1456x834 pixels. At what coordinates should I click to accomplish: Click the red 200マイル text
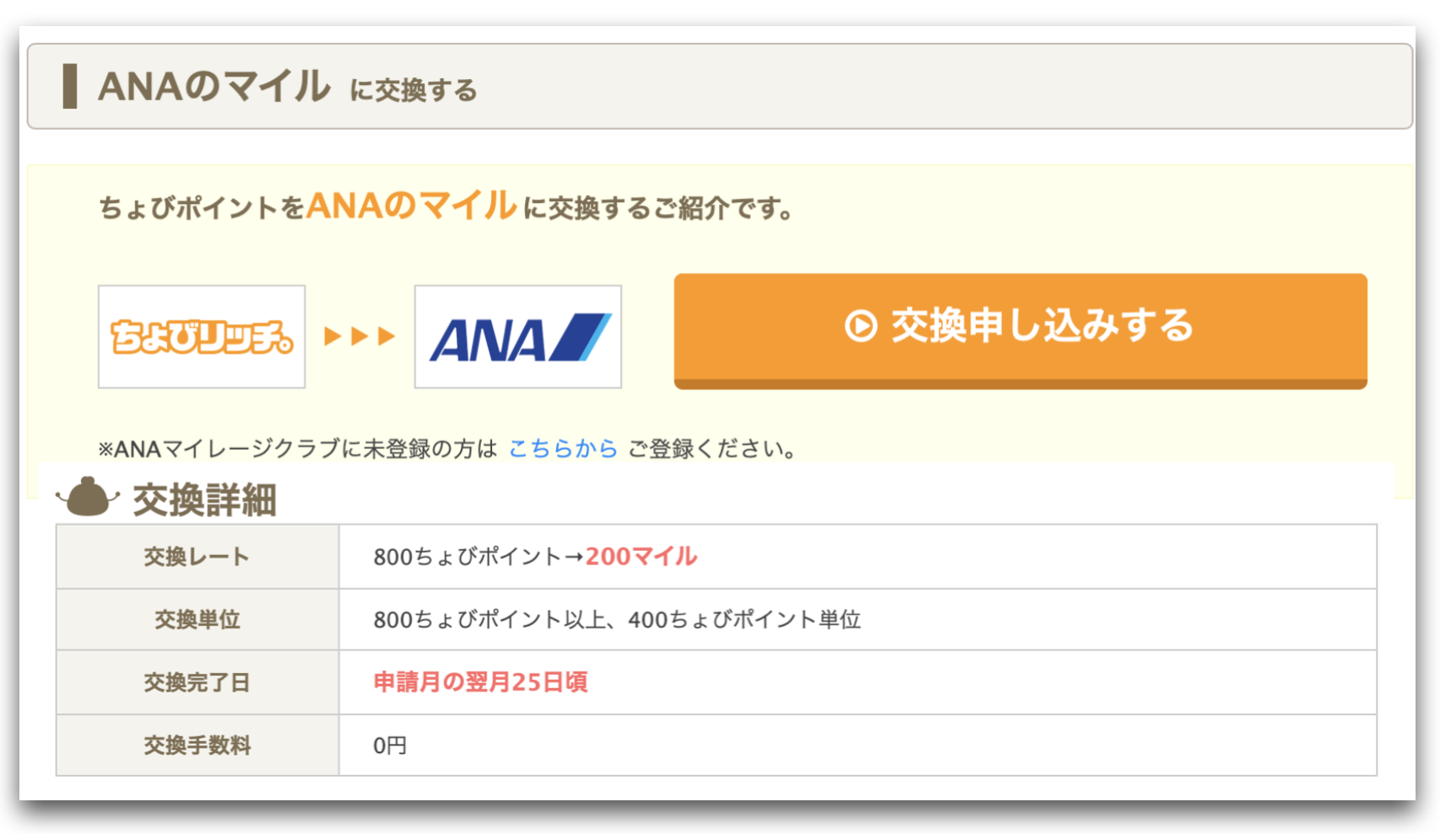pyautogui.click(x=641, y=556)
